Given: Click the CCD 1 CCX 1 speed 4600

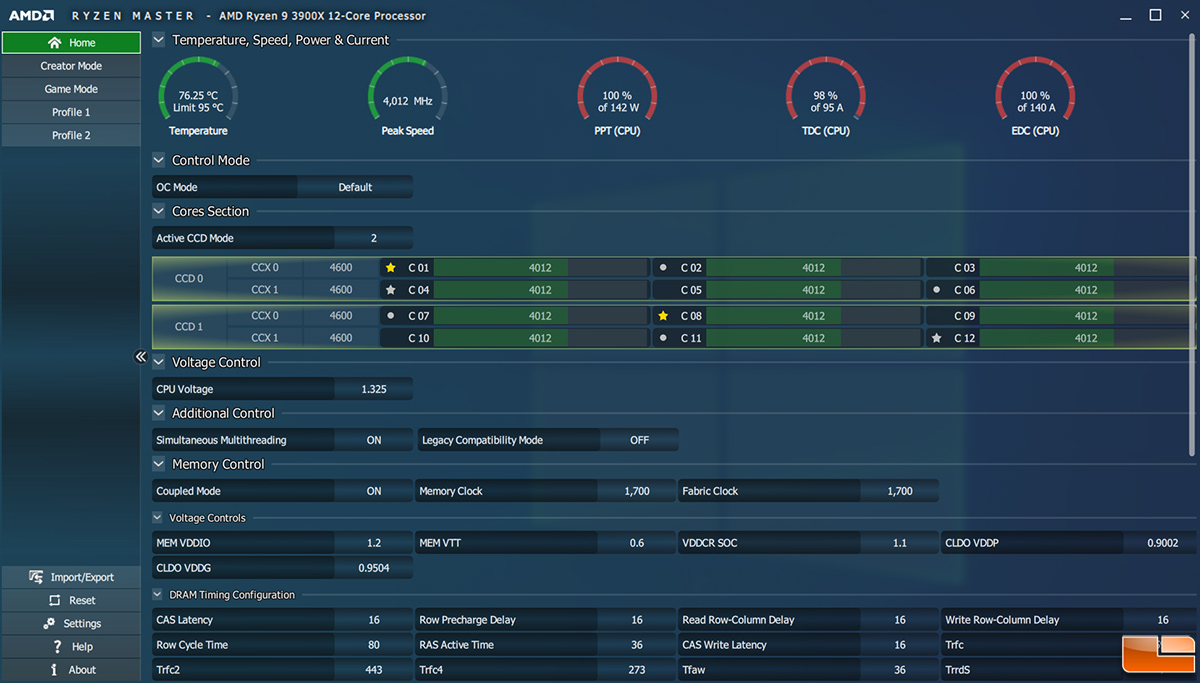Looking at the screenshot, I should click(341, 338).
